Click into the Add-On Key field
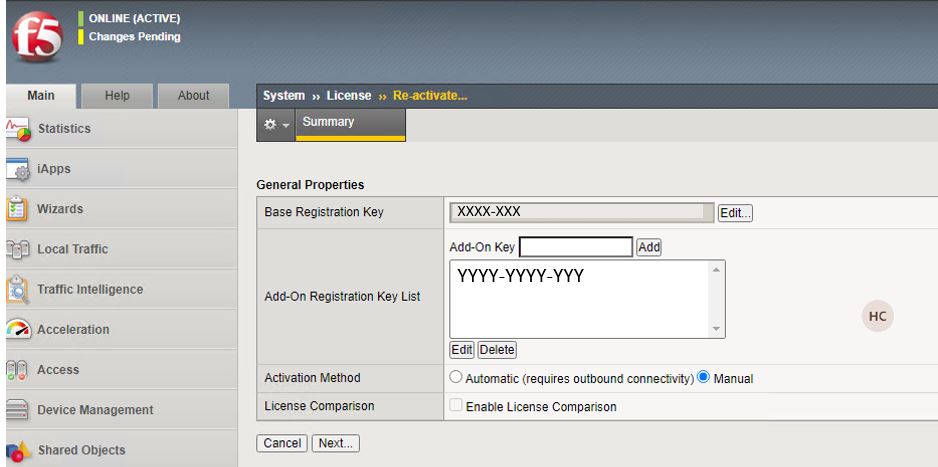The image size is (938, 467). 576,247
